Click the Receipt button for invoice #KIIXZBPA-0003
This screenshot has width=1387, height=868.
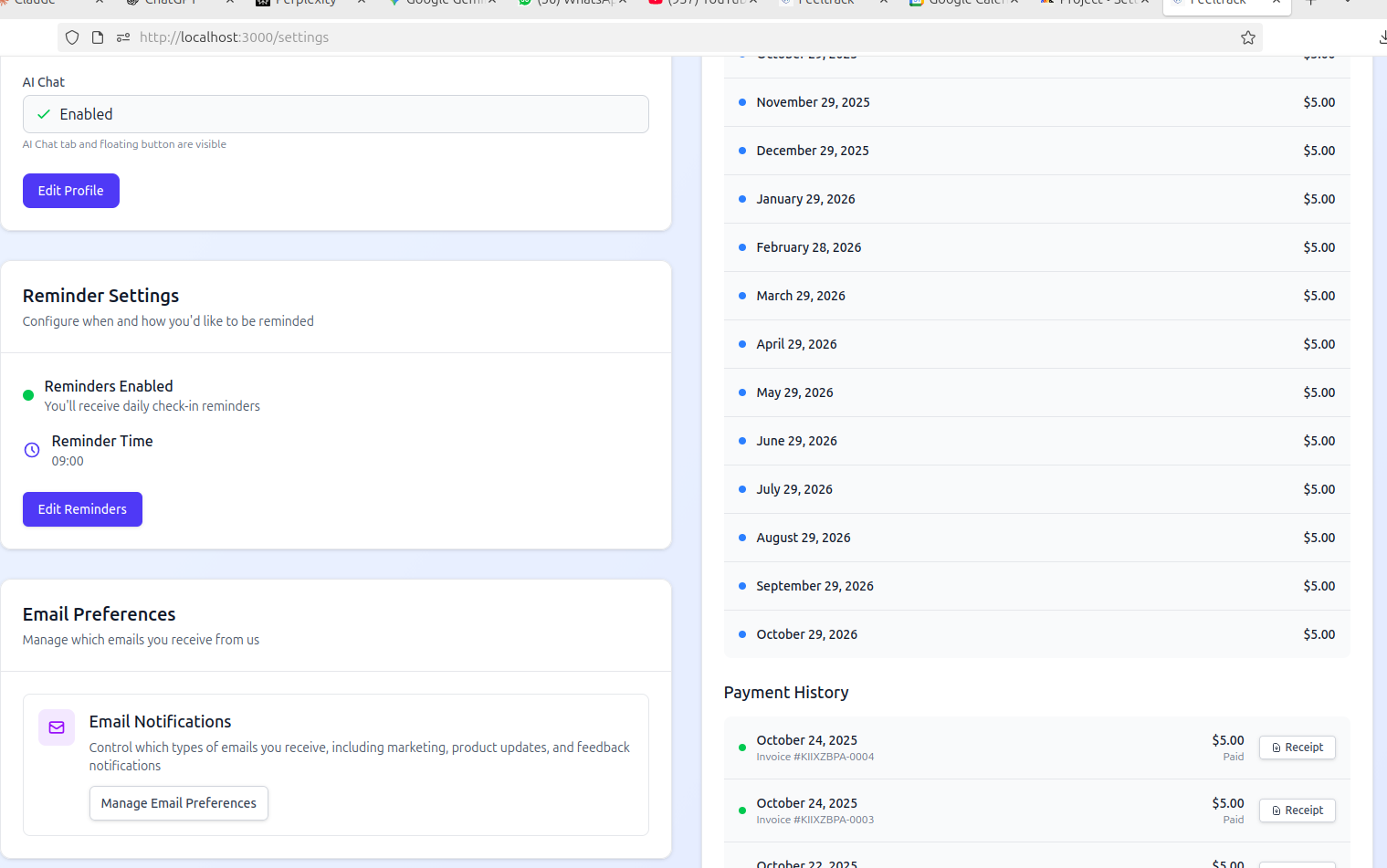tap(1297, 810)
